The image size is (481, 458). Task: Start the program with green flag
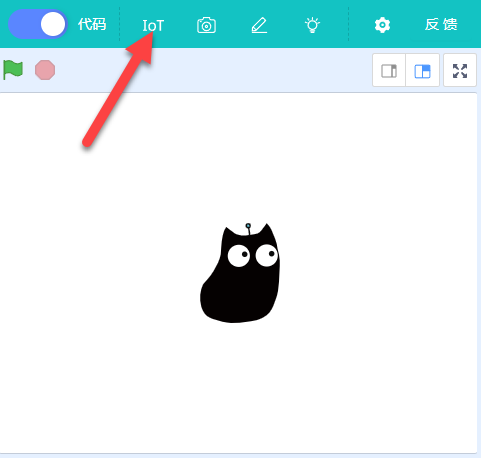point(13,70)
